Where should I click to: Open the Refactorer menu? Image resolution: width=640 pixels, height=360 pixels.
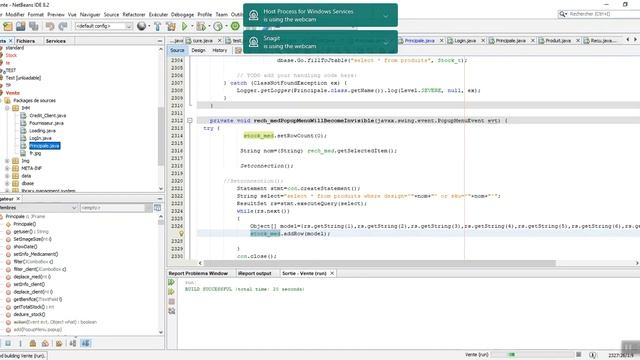(x=134, y=14)
